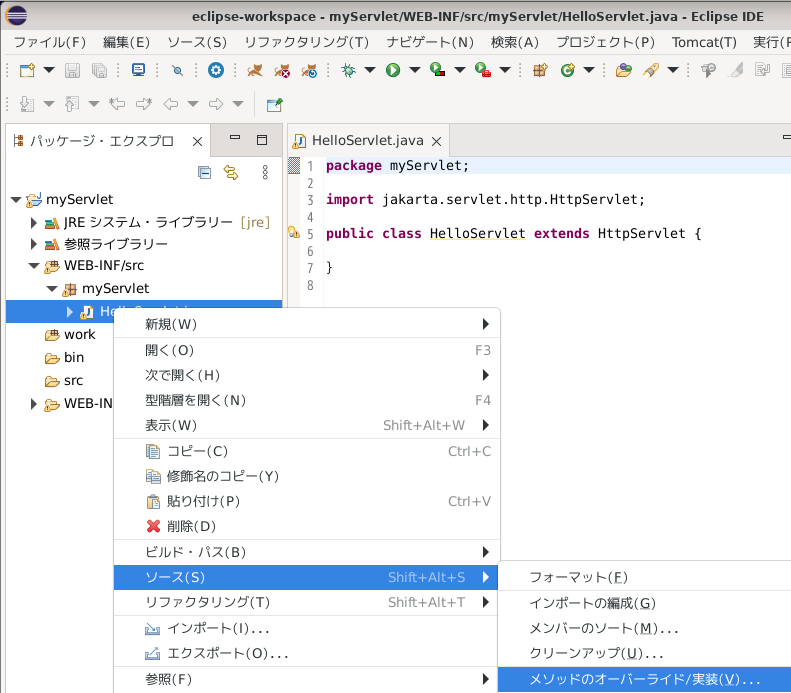Select the HelloServlet.java editor tab
This screenshot has width=791, height=693.
point(368,141)
